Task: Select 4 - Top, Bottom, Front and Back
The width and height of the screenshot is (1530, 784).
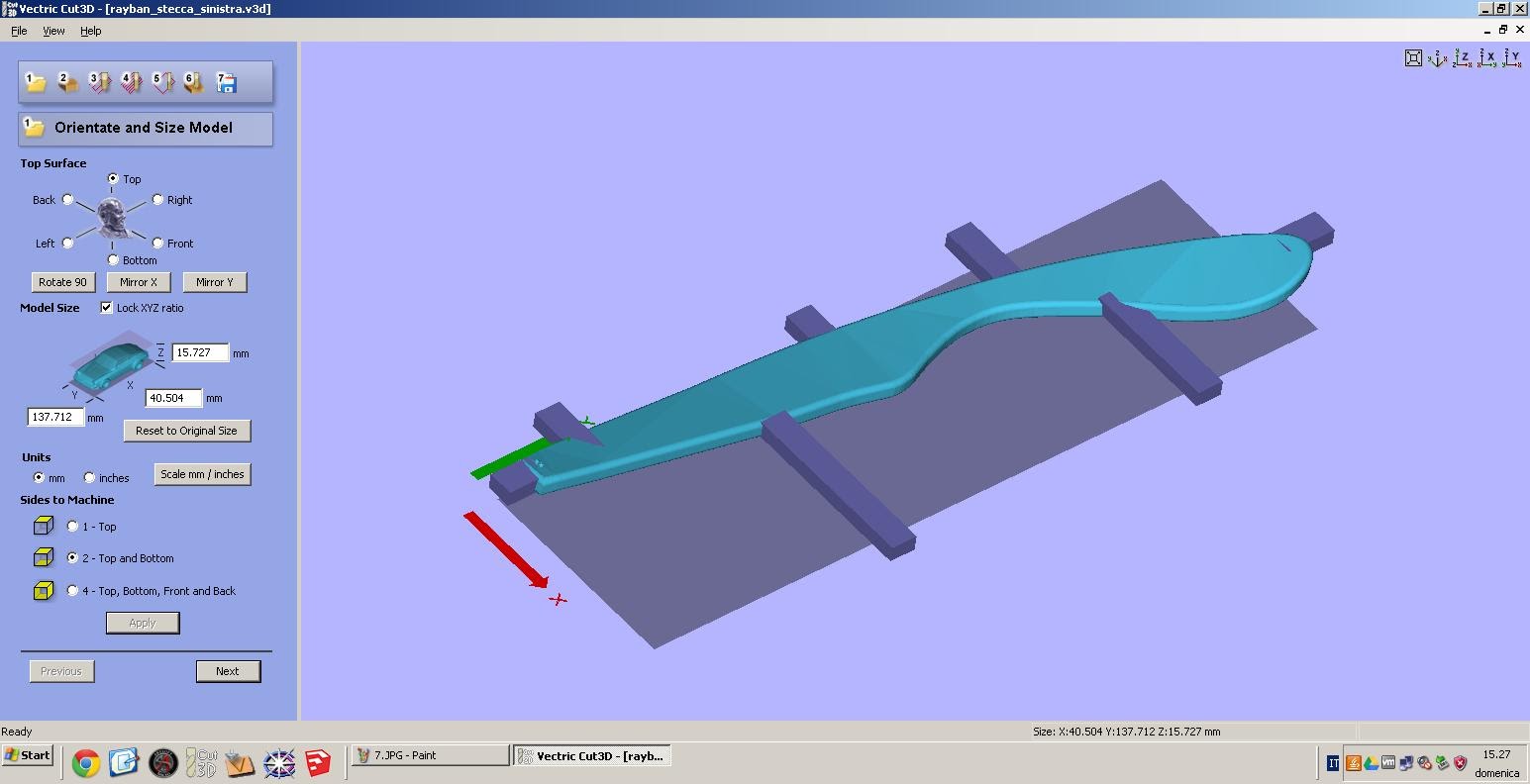Action: click(72, 591)
